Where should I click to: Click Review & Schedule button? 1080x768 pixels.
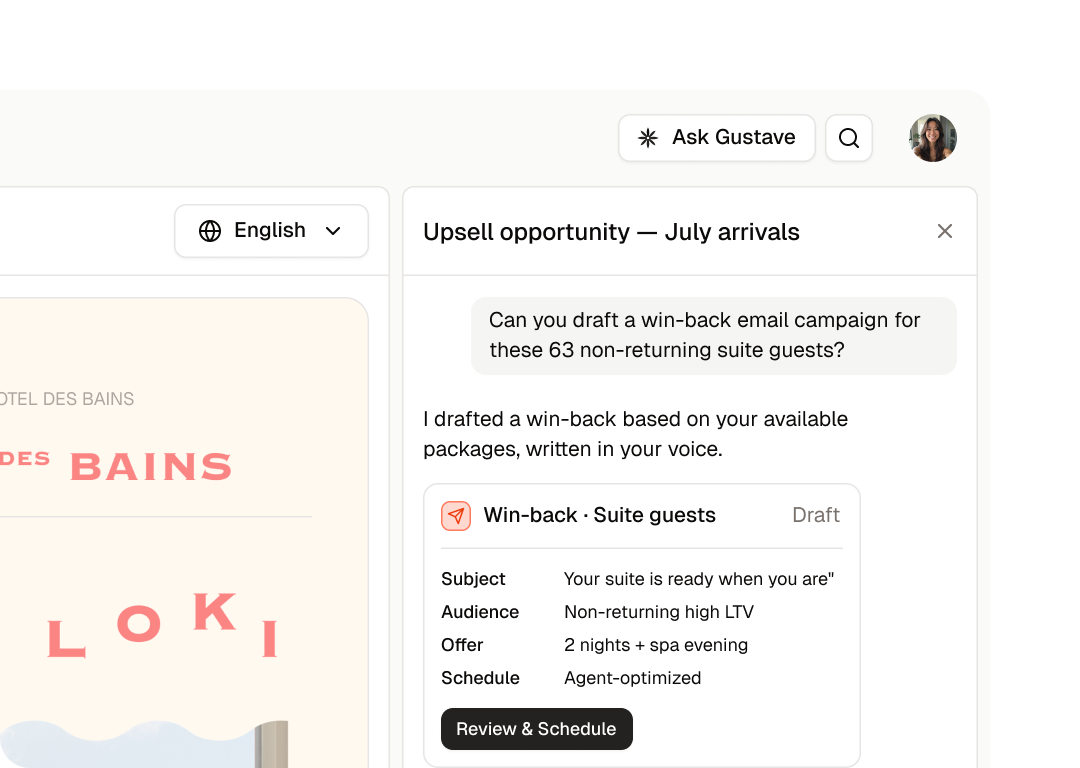click(x=537, y=729)
